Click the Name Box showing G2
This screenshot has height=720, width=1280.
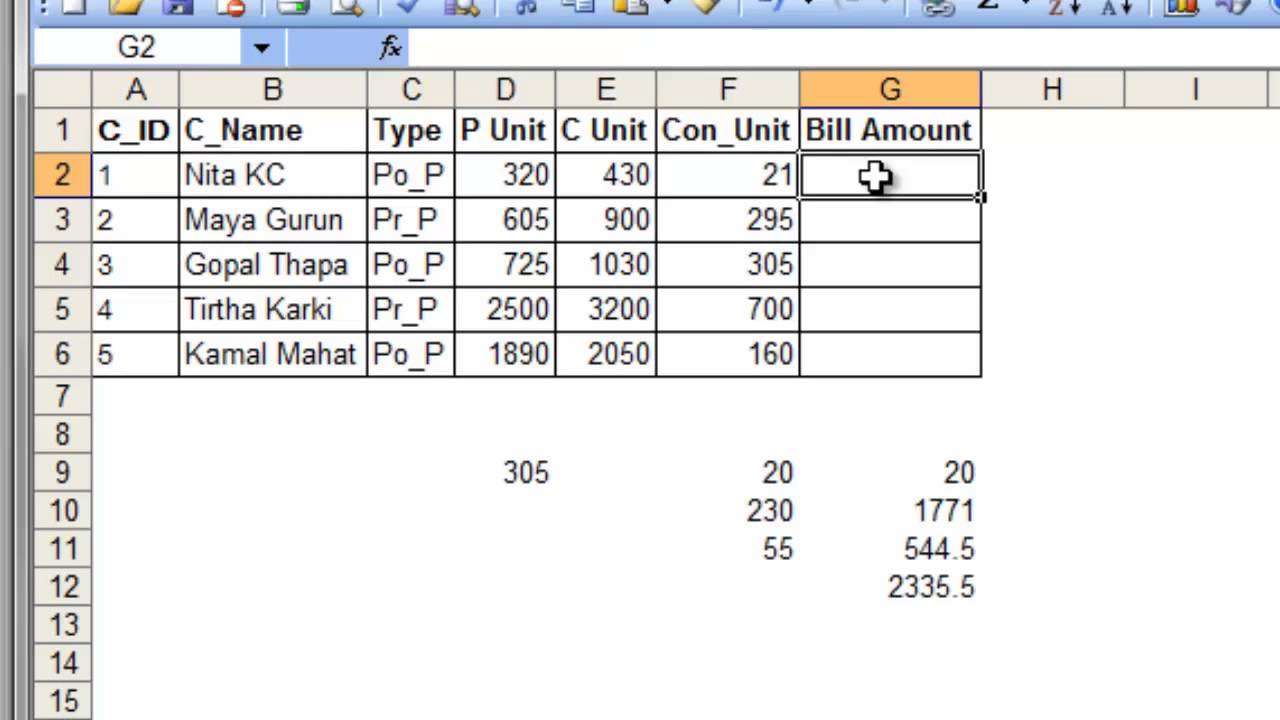point(137,47)
